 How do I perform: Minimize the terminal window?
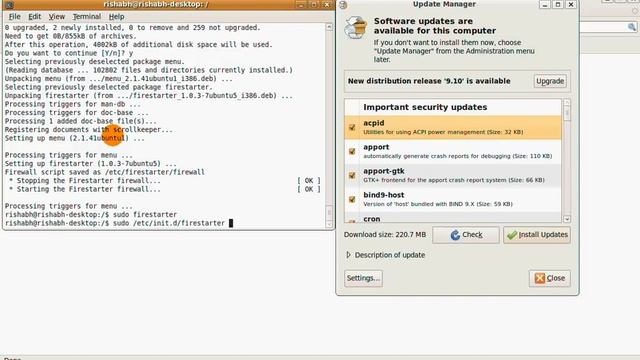(301, 4)
